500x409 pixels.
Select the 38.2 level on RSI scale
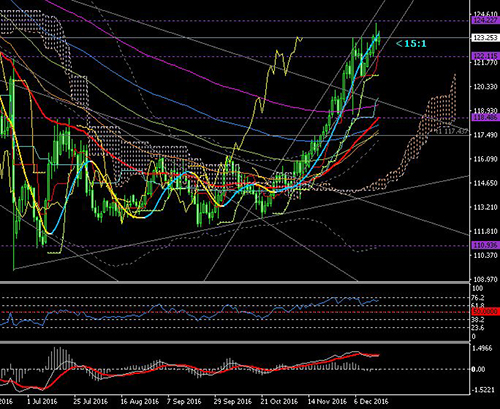478,319
